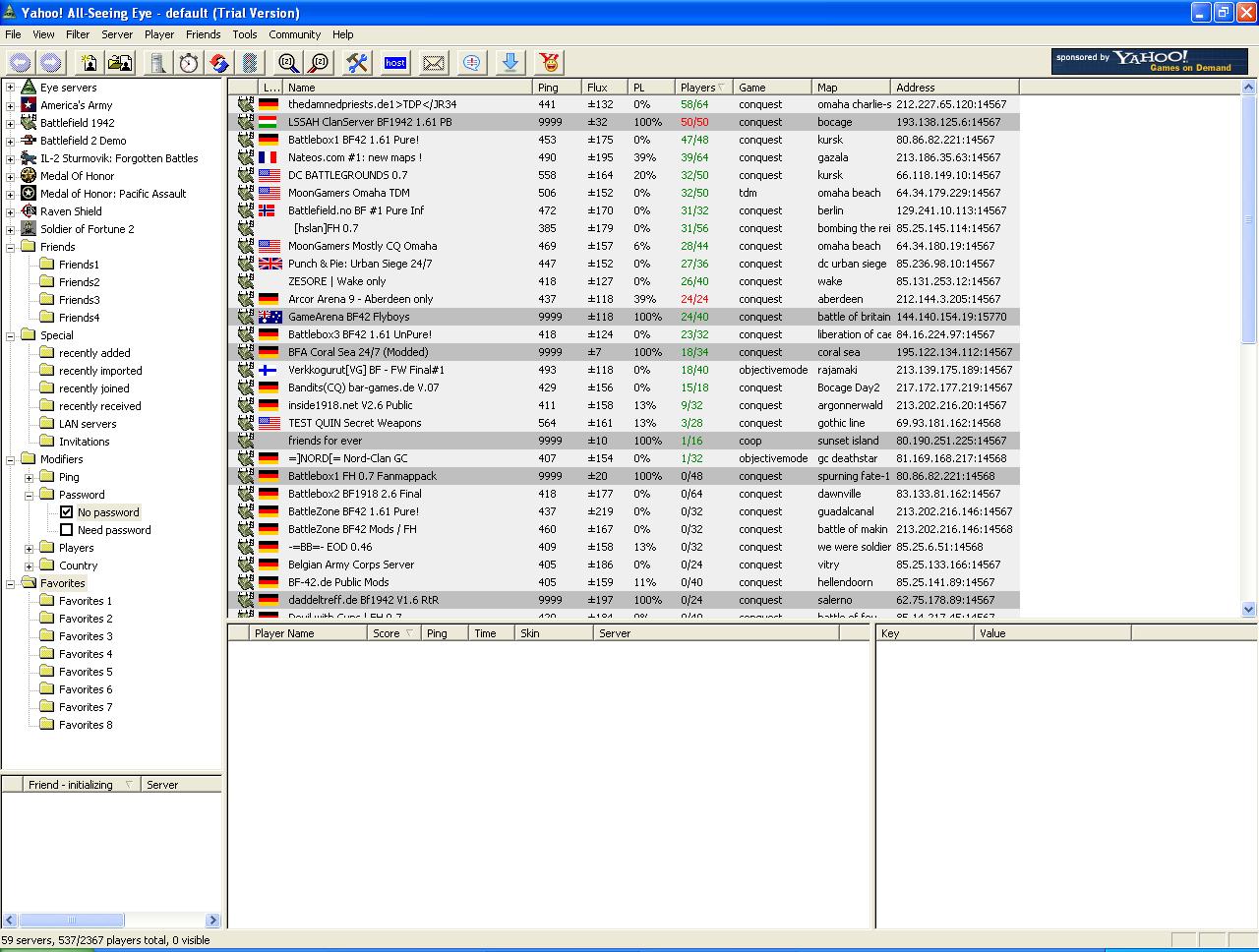1259x952 pixels.
Task: Click the open profile folder icon
Action: (121, 63)
